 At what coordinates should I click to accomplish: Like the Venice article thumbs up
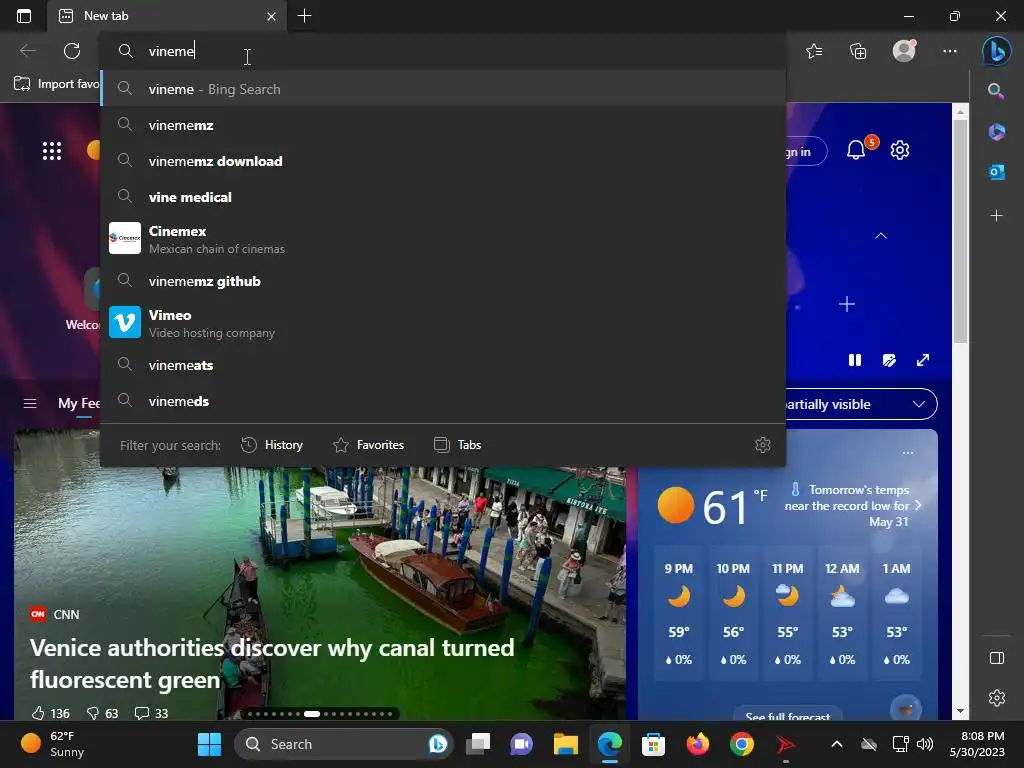pos(38,713)
